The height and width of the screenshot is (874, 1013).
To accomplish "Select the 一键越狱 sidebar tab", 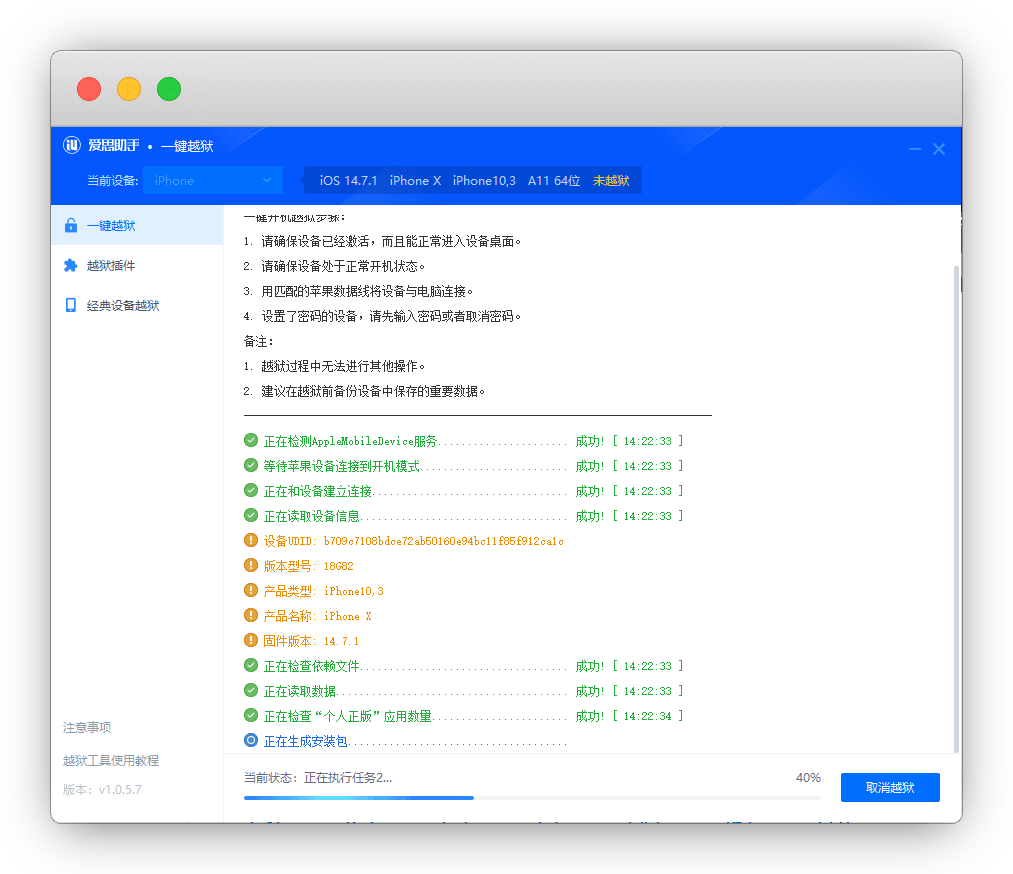I will pyautogui.click(x=137, y=225).
